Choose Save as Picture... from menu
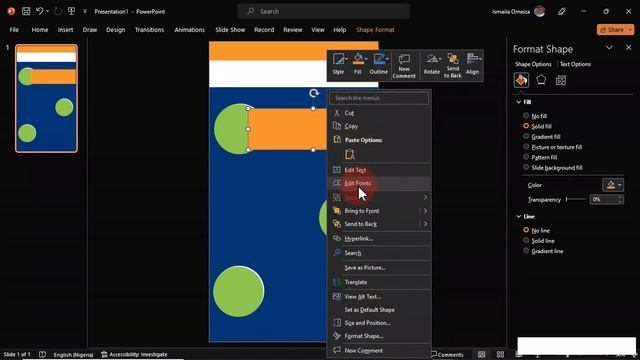The height and width of the screenshot is (360, 640). (380, 267)
